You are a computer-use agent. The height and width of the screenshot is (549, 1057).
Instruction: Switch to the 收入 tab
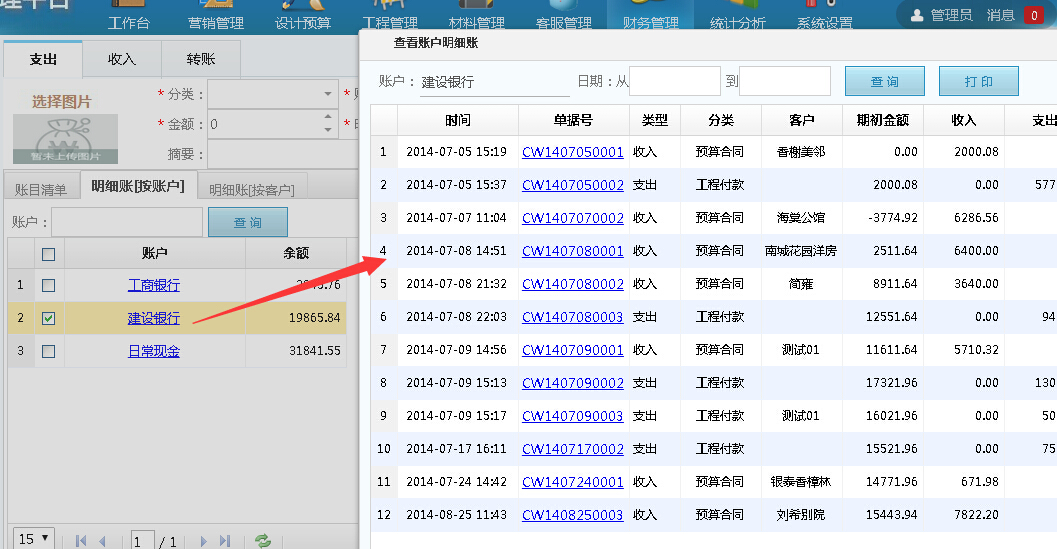pos(122,59)
